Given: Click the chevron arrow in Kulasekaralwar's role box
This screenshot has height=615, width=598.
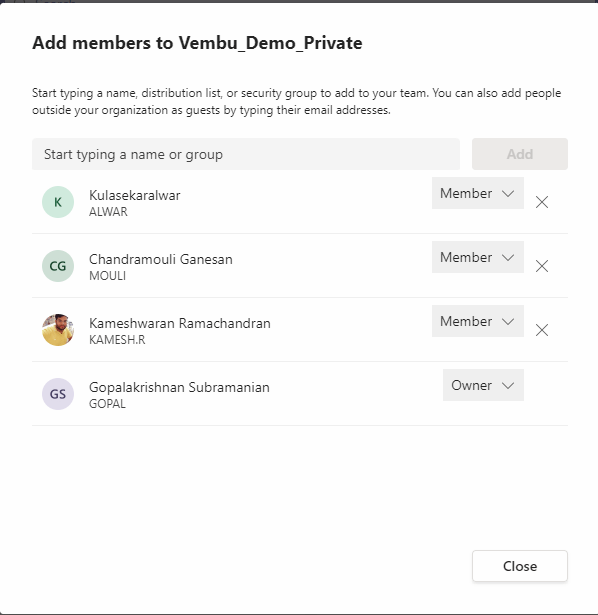Looking at the screenshot, I should click(x=508, y=193).
